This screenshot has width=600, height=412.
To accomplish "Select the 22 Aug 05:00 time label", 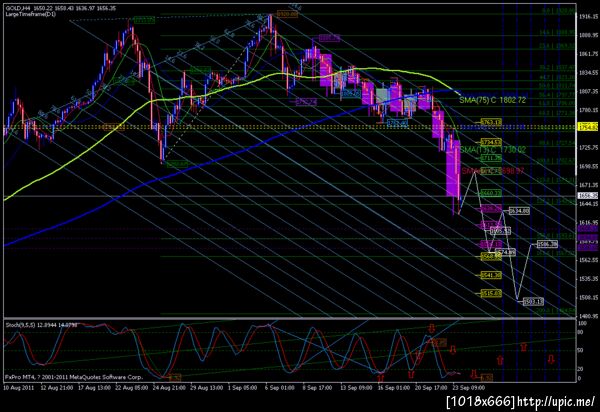I will 131,388.
